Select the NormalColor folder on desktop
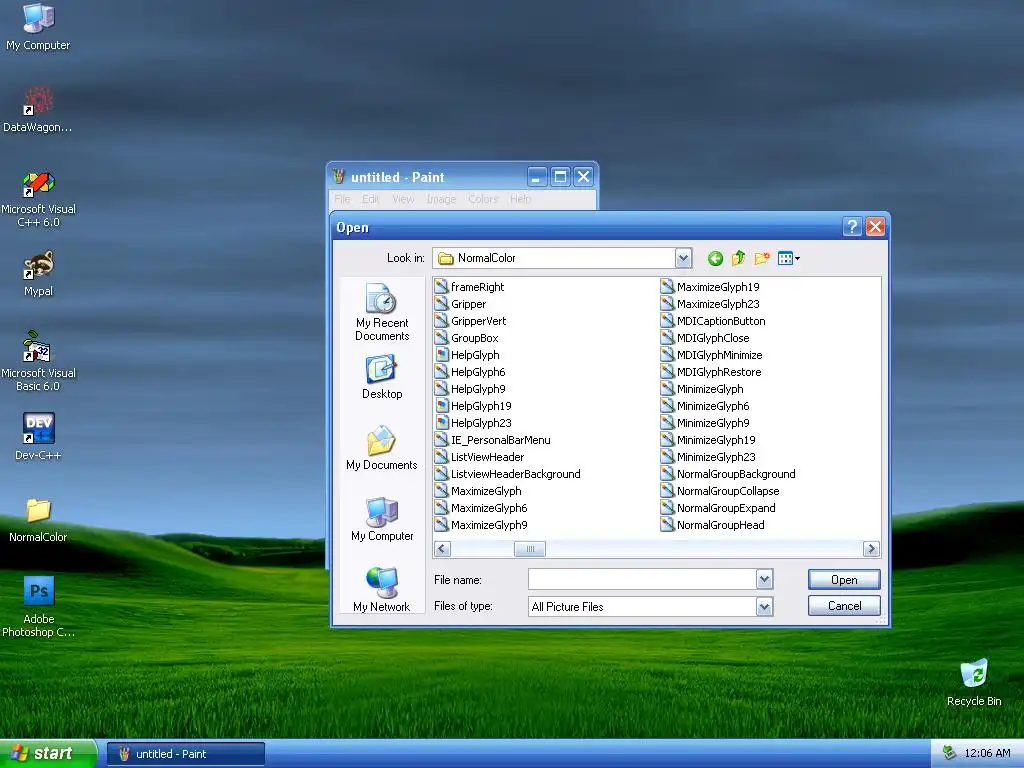1024x768 pixels. click(38, 519)
